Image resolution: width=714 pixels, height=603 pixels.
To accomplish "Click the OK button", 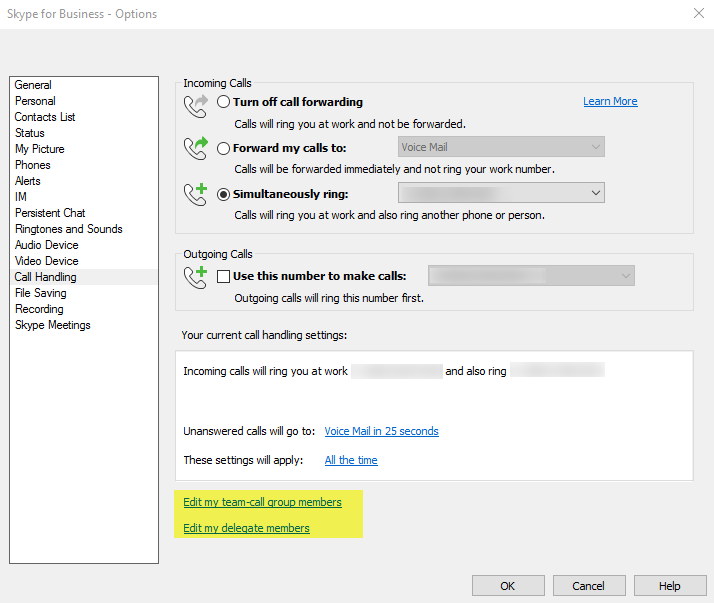I will coord(508,586).
